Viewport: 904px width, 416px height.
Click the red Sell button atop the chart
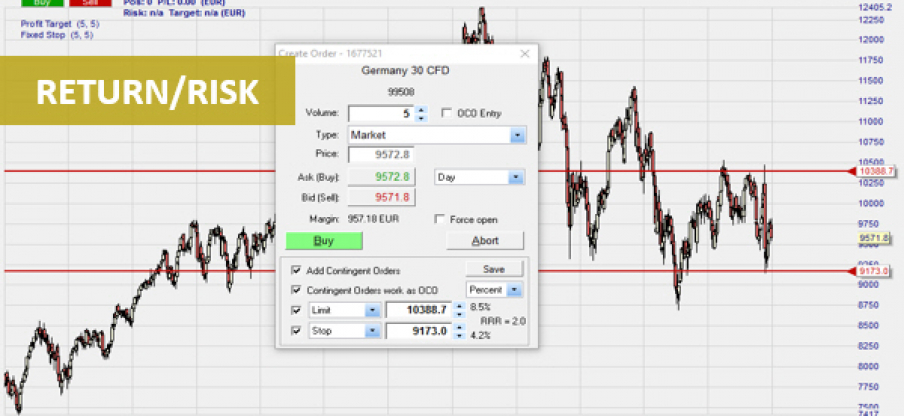pos(91,3)
